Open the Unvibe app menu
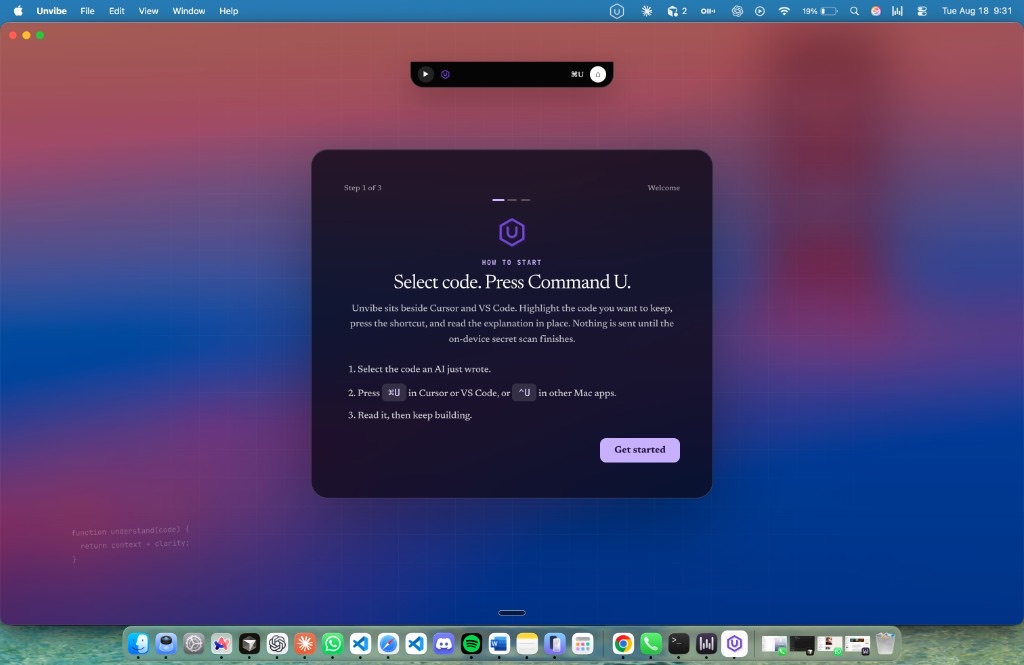This screenshot has height=665, width=1024. click(x=52, y=11)
